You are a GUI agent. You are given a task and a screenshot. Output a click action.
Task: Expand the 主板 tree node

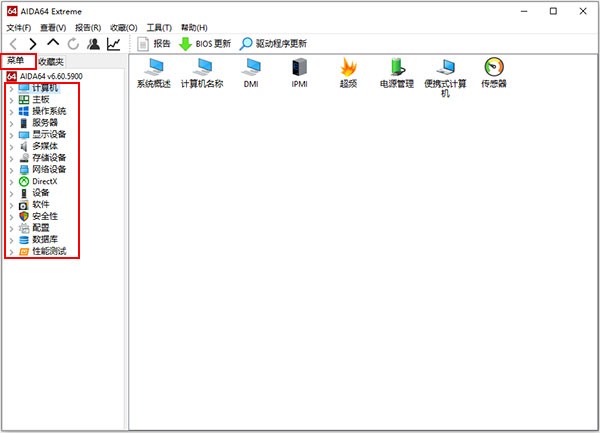(11, 100)
